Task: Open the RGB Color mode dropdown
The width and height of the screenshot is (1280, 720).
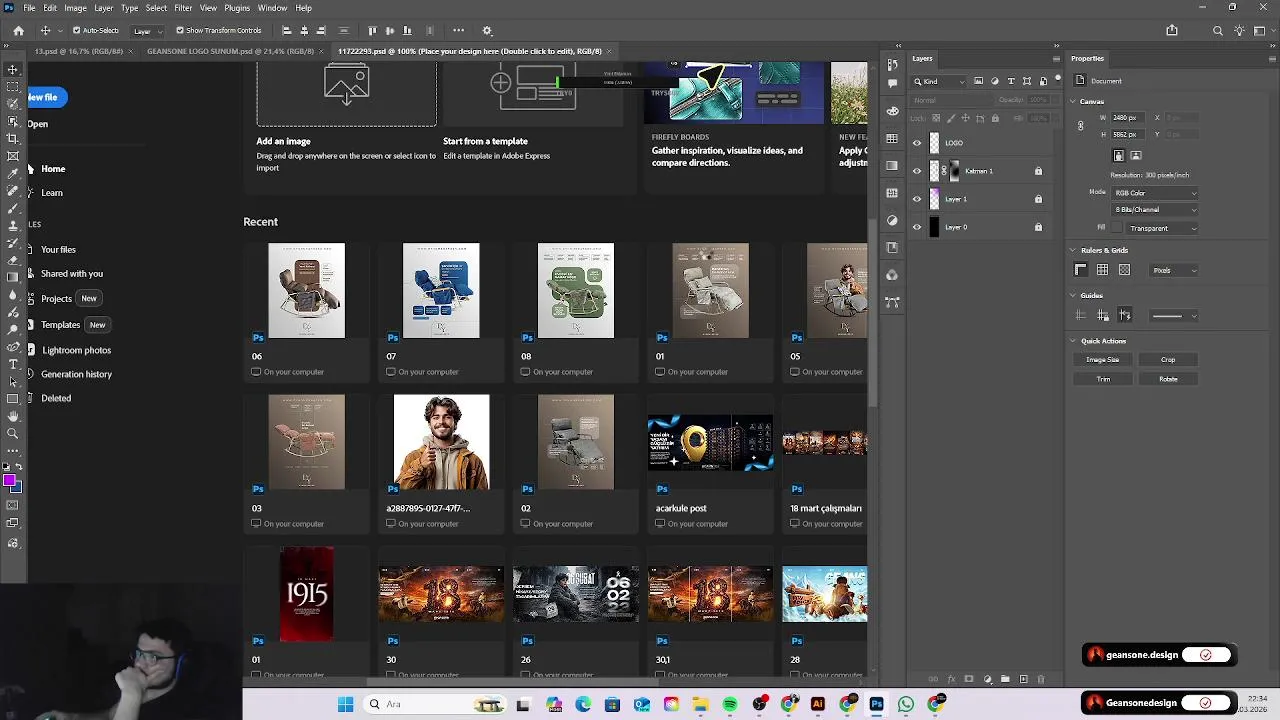Action: (x=1155, y=193)
